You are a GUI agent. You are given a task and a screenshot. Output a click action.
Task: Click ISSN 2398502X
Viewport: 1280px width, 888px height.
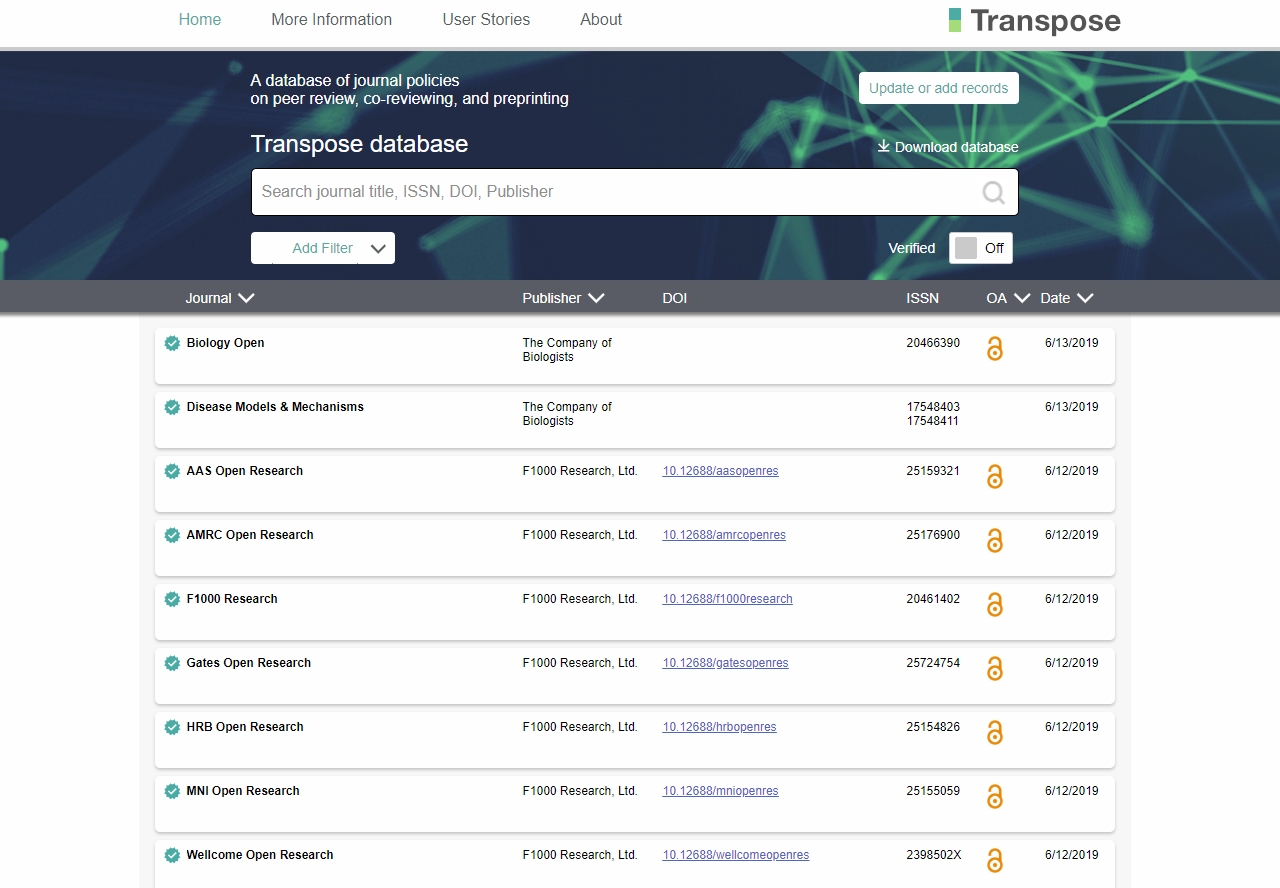[933, 855]
